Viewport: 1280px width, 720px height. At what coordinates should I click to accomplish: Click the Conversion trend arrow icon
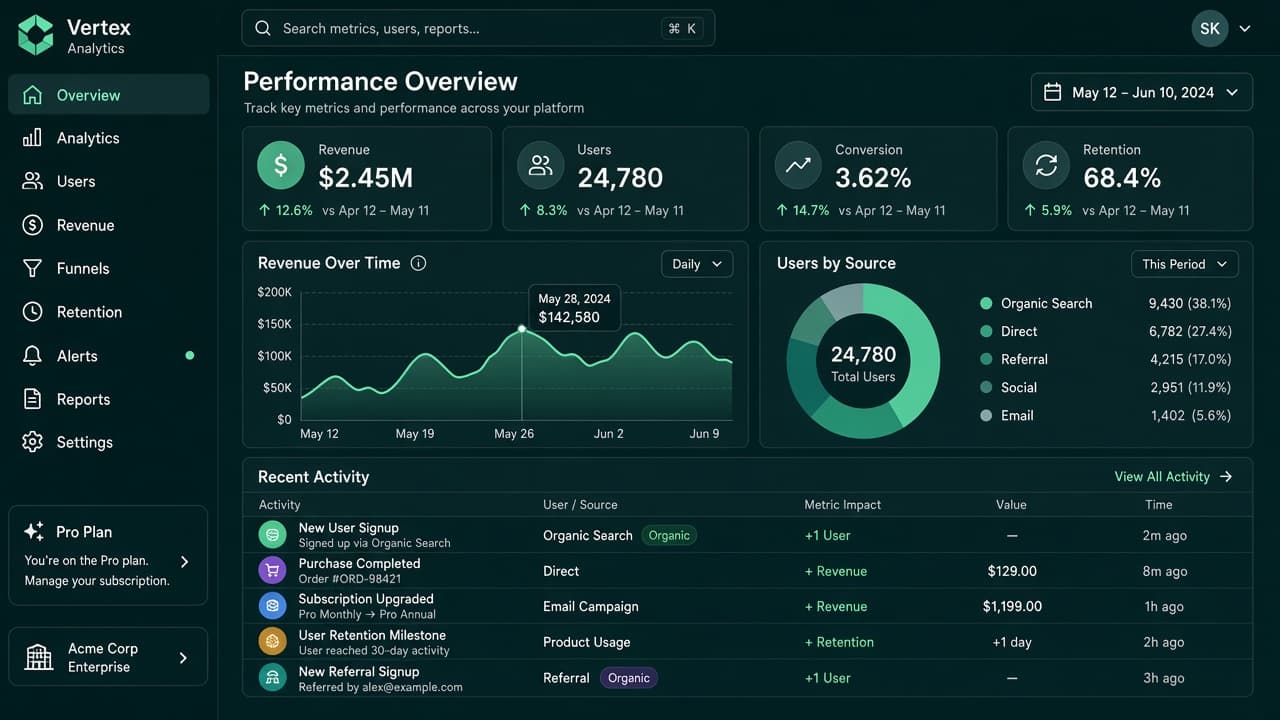(x=798, y=166)
